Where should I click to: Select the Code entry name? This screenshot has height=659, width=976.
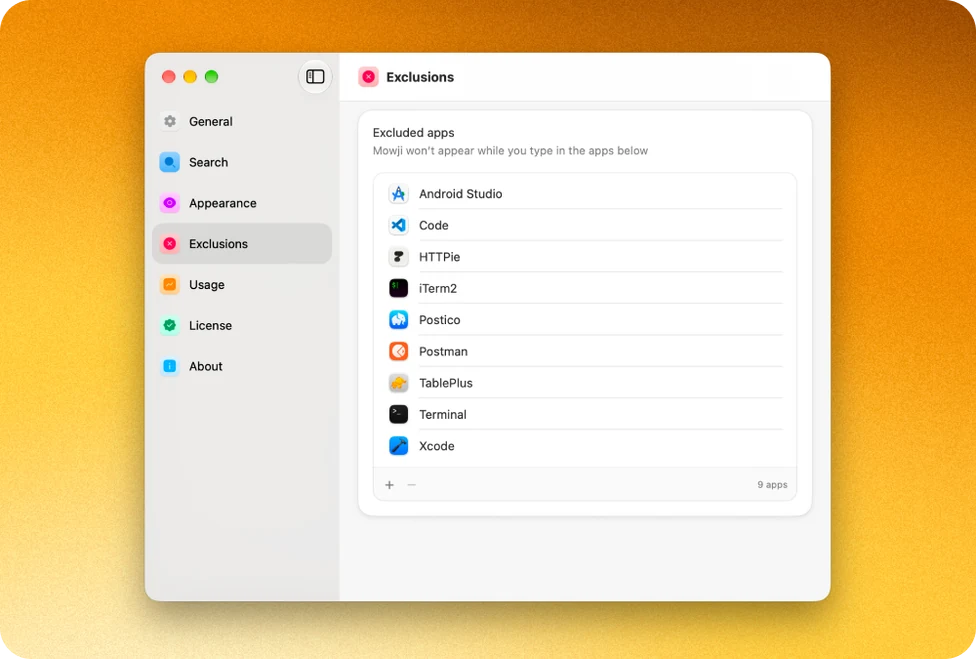pyautogui.click(x=434, y=225)
